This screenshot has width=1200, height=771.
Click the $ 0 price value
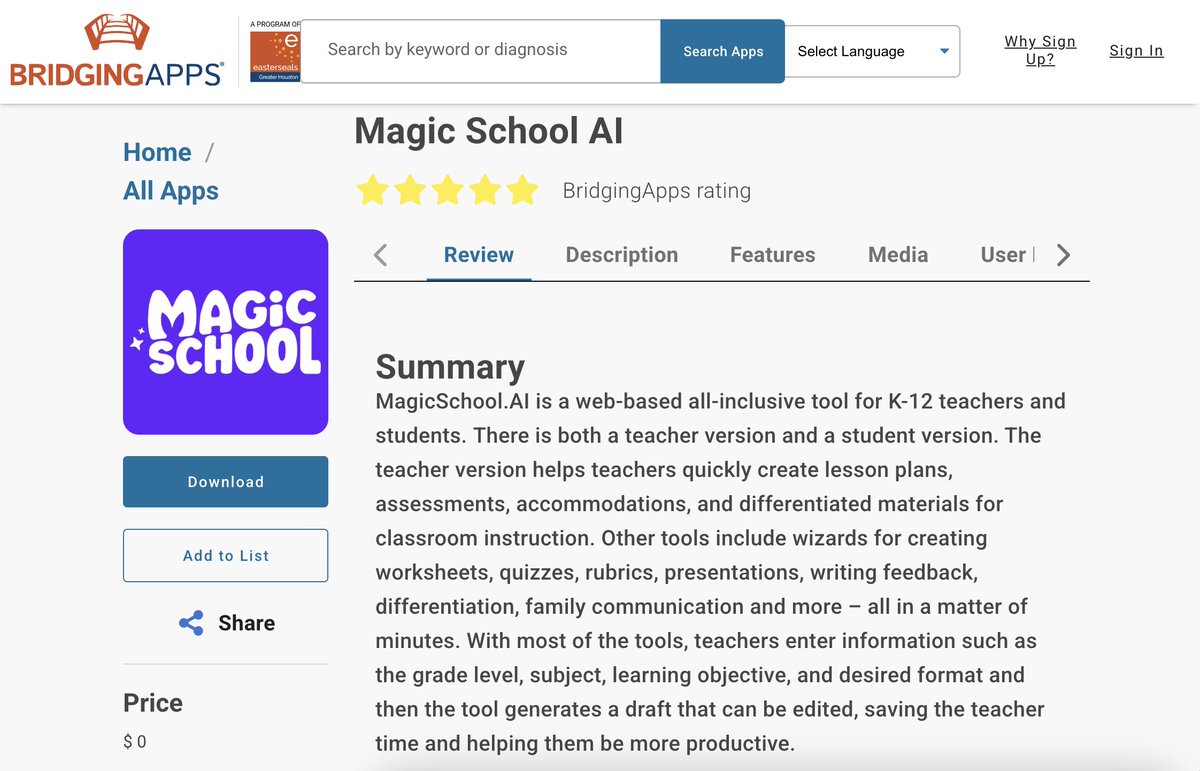[134, 742]
